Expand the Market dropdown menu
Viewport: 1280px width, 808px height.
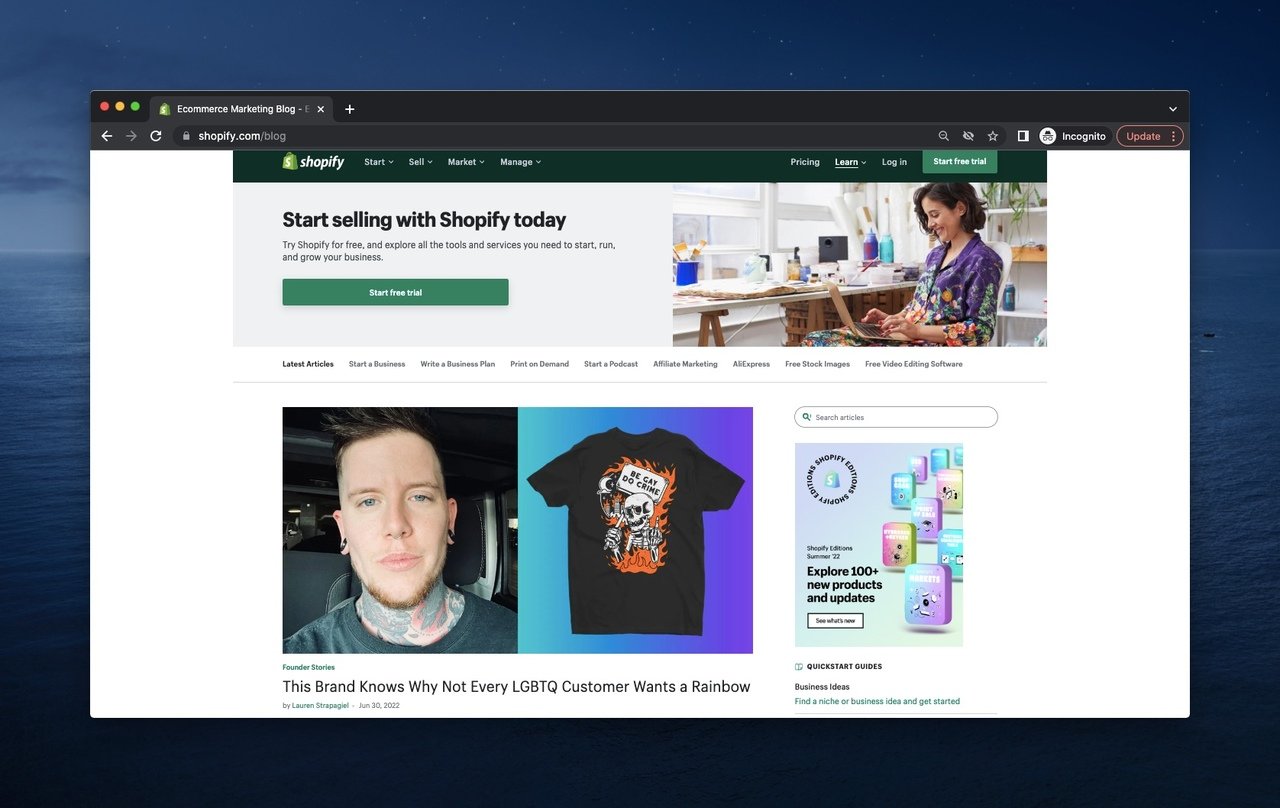pos(466,162)
